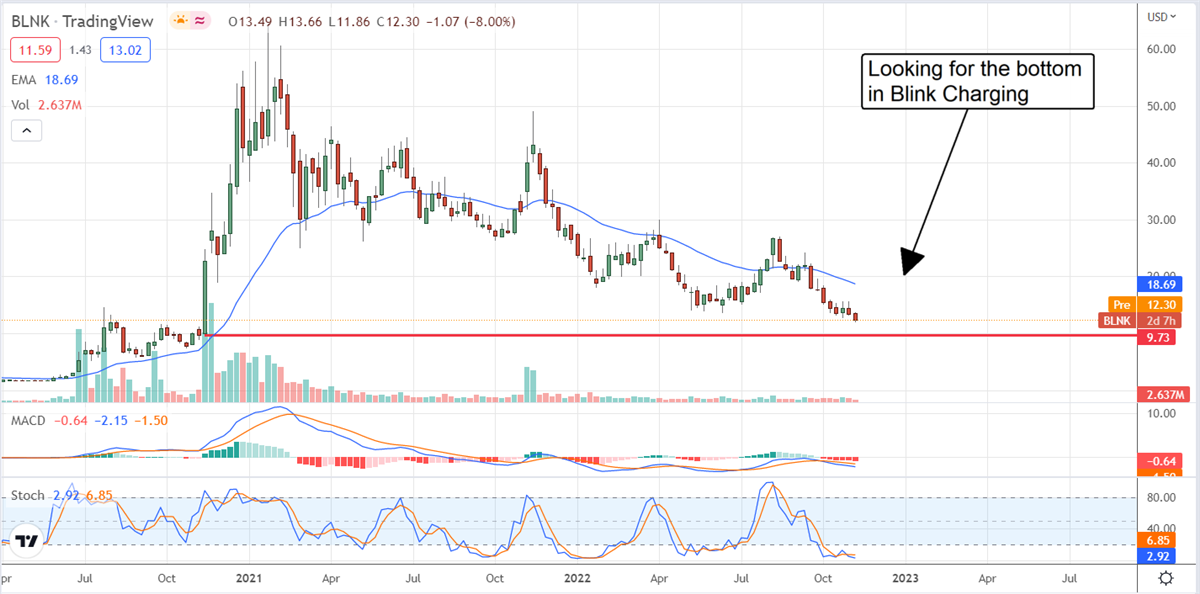The height and width of the screenshot is (594, 1200).
Task: Click the 1.43 spread value
Action: 79,48
